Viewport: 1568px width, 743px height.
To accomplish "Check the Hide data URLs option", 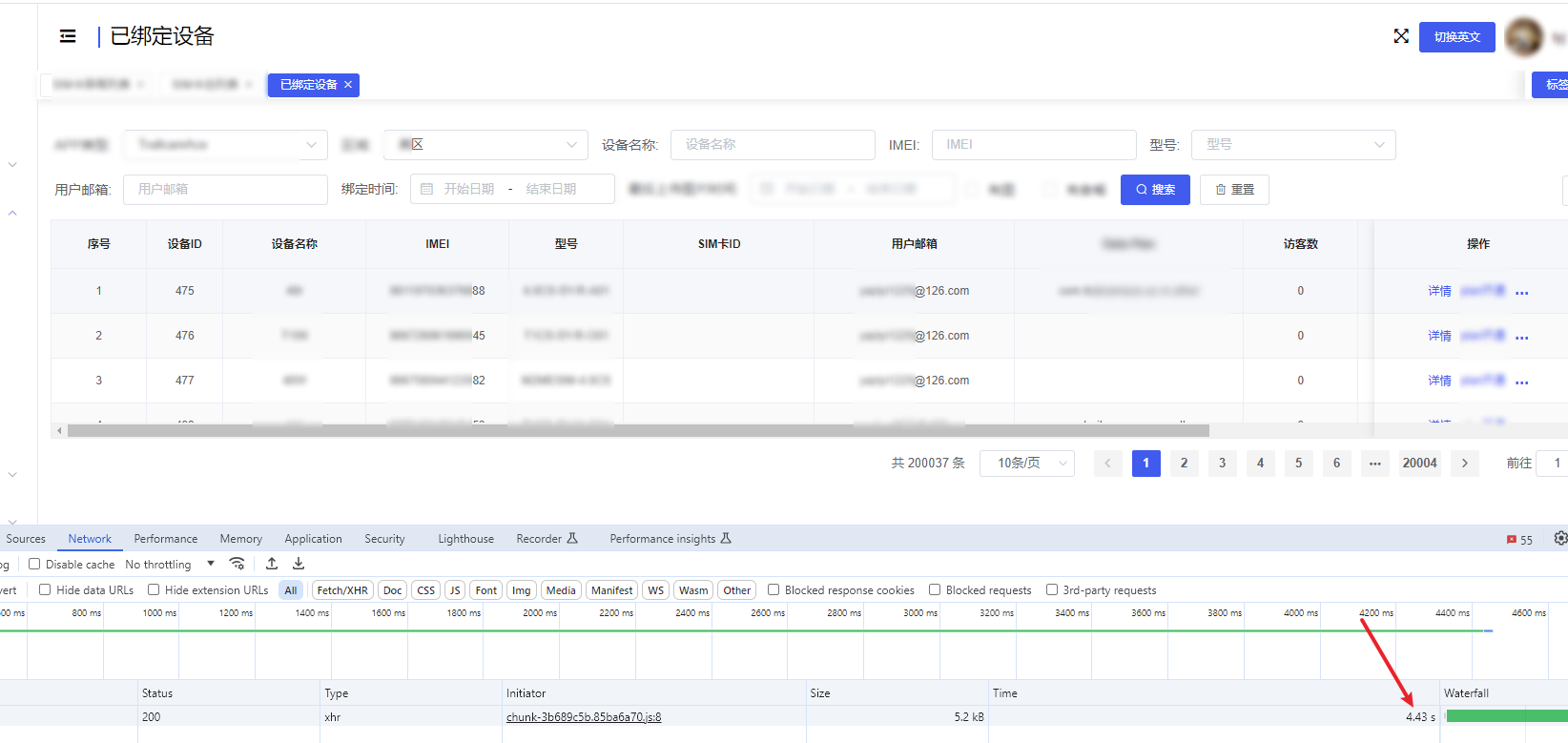I will point(45,589).
